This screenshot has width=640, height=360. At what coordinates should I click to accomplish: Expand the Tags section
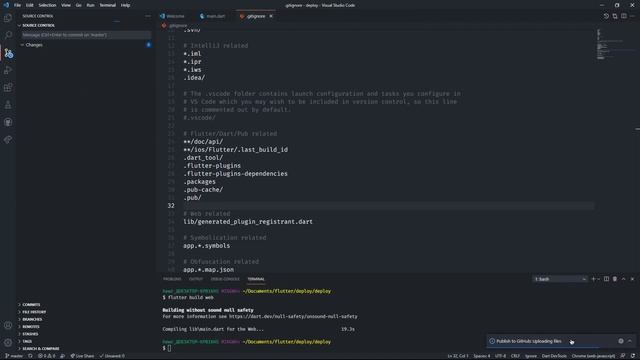[27, 341]
